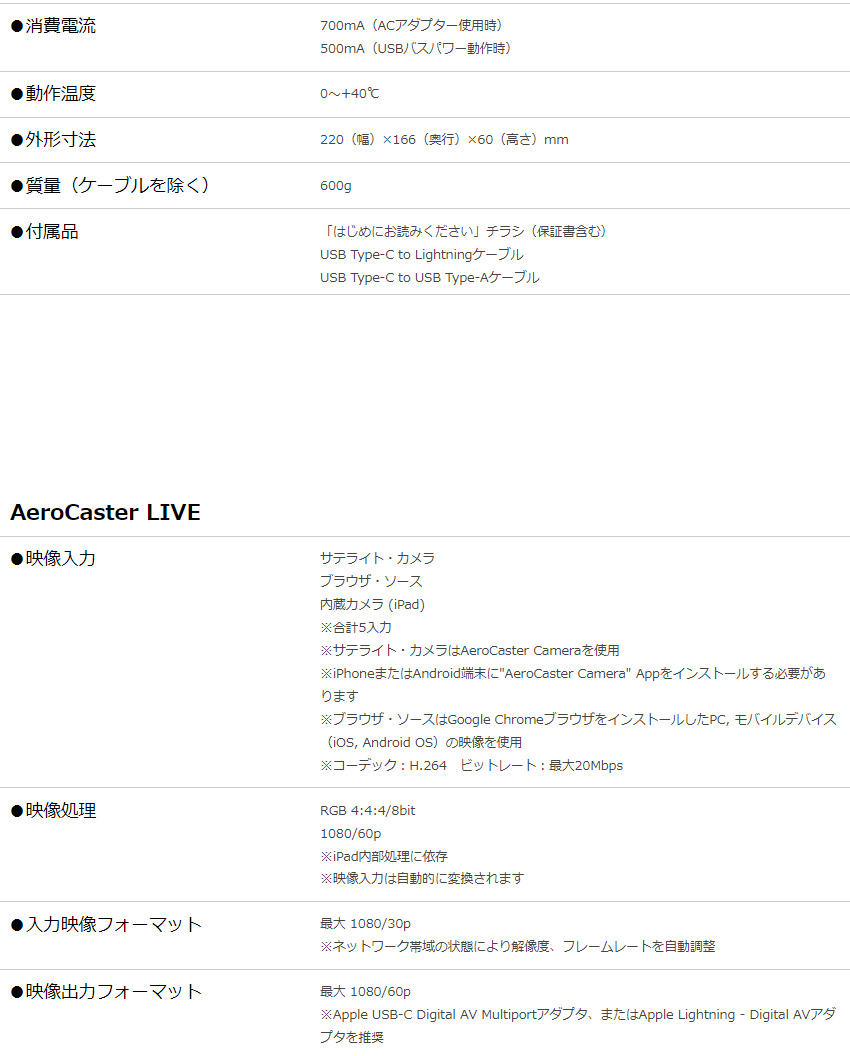Screen dimensions: 850x1056
Task: Click the ブラウザ・ソース input line
Action: click(x=371, y=581)
